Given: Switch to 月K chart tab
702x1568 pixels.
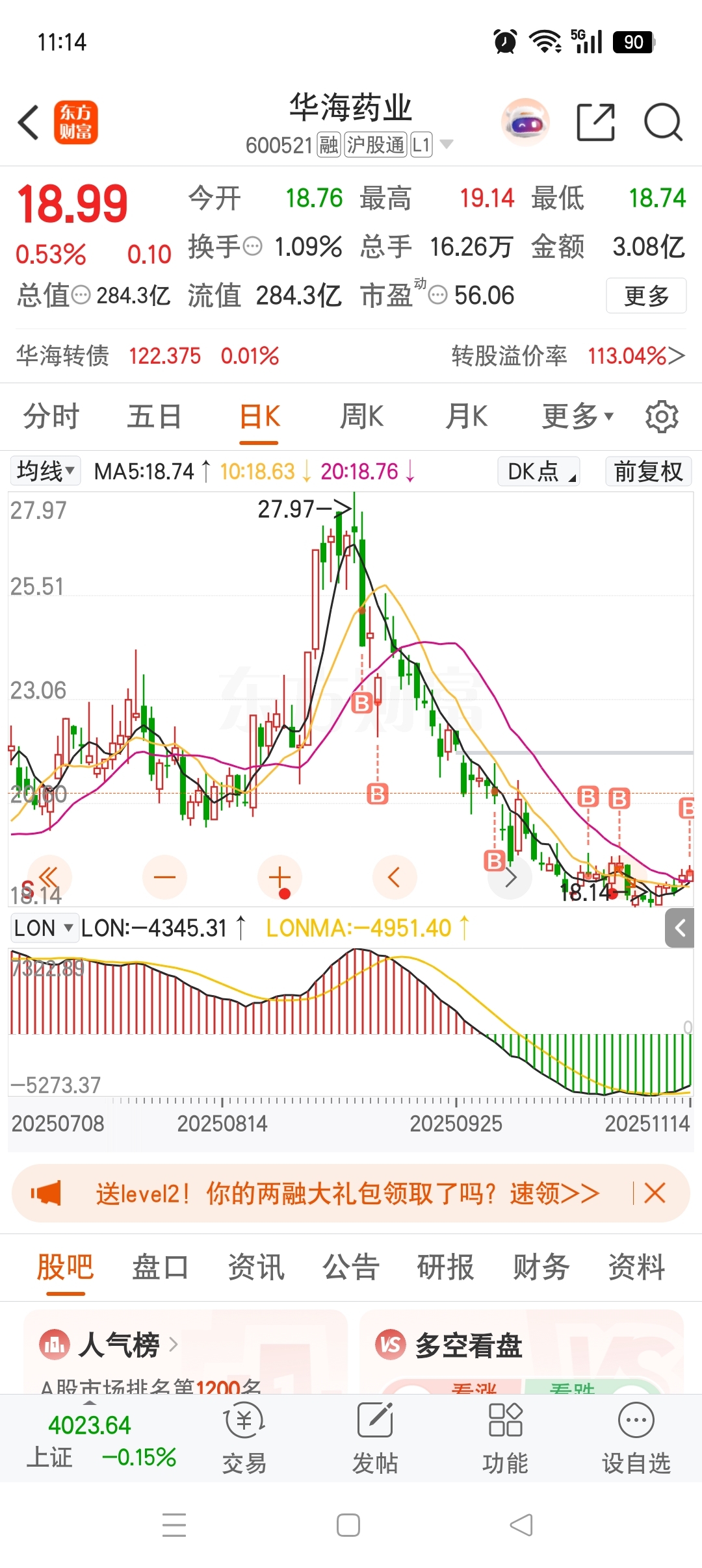Looking at the screenshot, I should (x=467, y=417).
